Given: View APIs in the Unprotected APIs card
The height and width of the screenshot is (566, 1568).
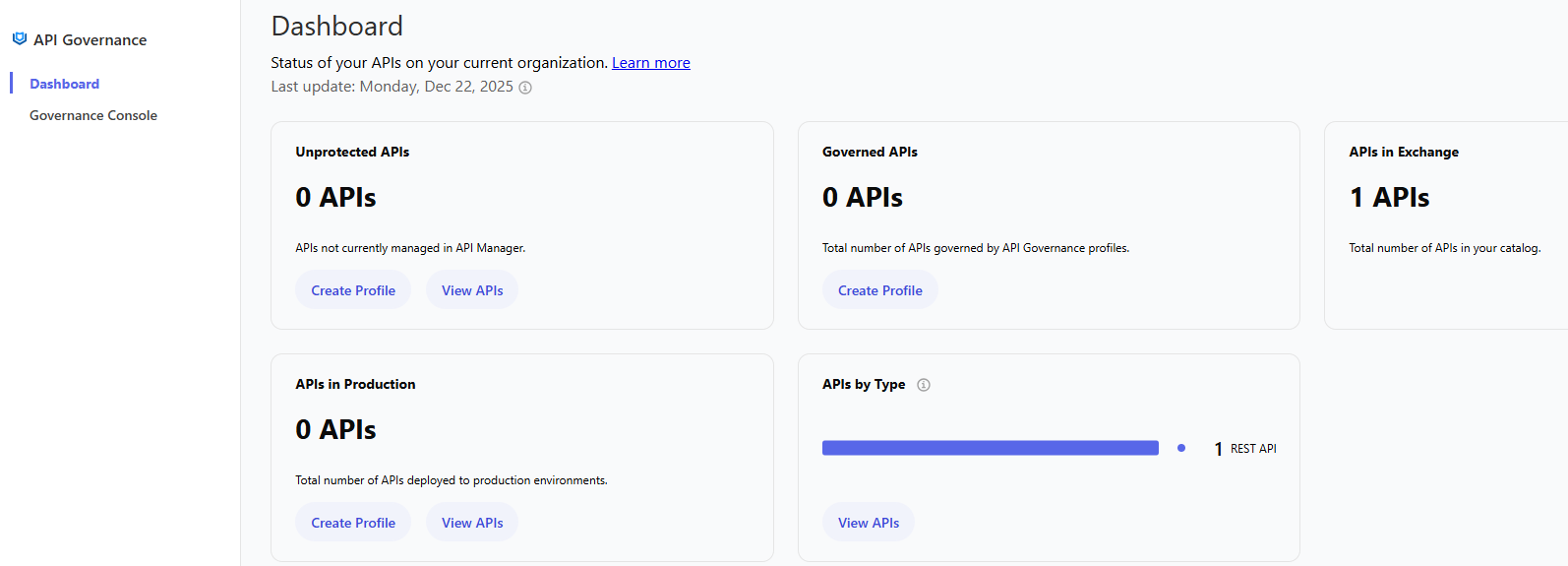Looking at the screenshot, I should (x=472, y=290).
